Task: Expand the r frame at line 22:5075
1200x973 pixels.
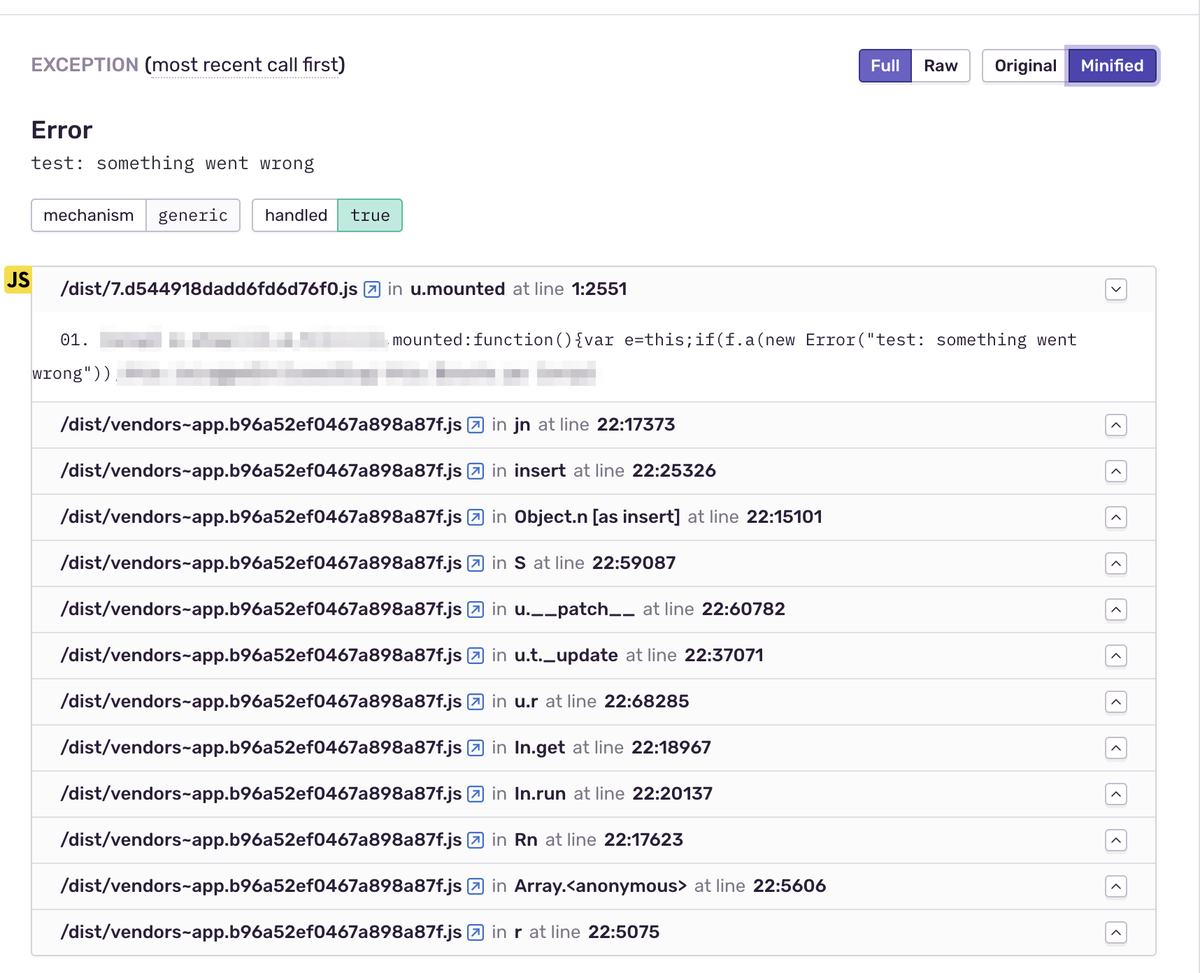Action: point(1116,932)
